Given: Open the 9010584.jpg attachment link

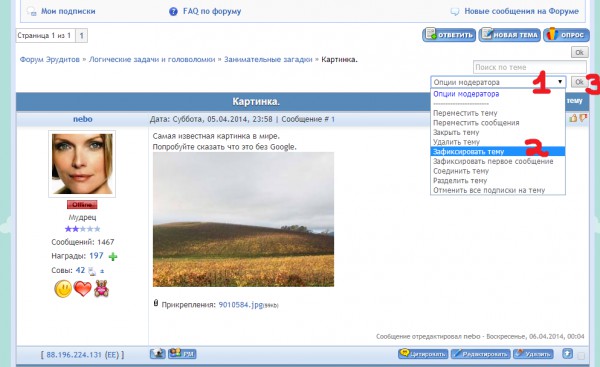Looking at the screenshot, I should click(241, 305).
